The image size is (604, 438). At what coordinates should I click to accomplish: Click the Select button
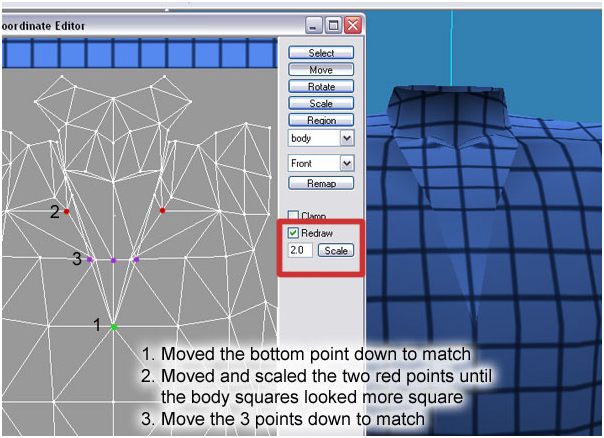[x=321, y=53]
